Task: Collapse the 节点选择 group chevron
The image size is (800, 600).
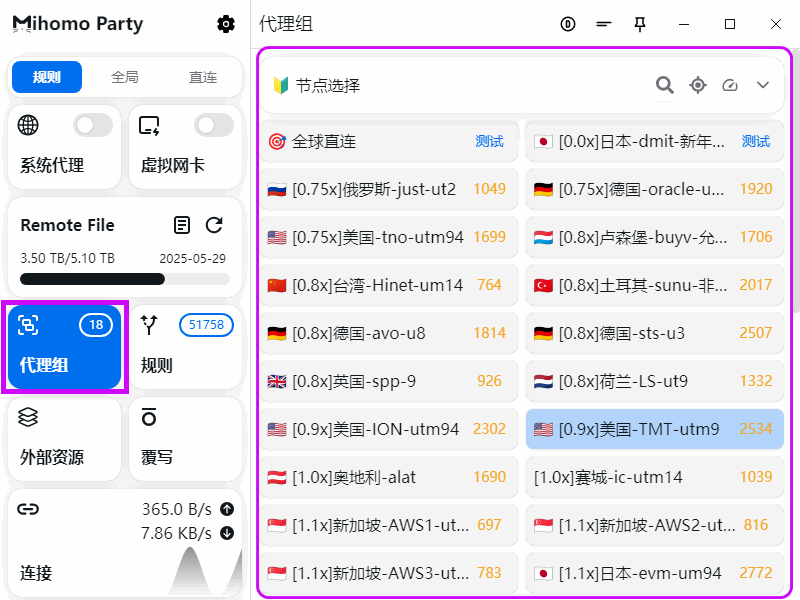Action: pyautogui.click(x=763, y=85)
